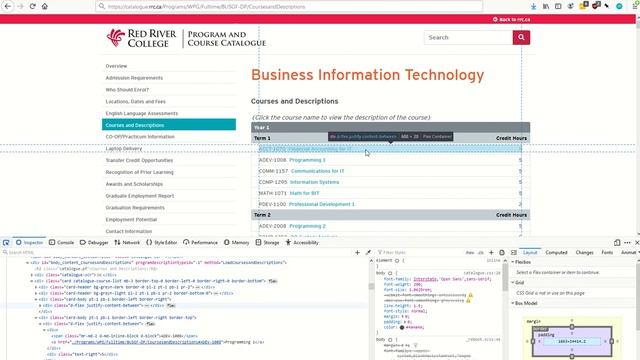Open the Network tab
The image size is (640, 360).
point(127,242)
